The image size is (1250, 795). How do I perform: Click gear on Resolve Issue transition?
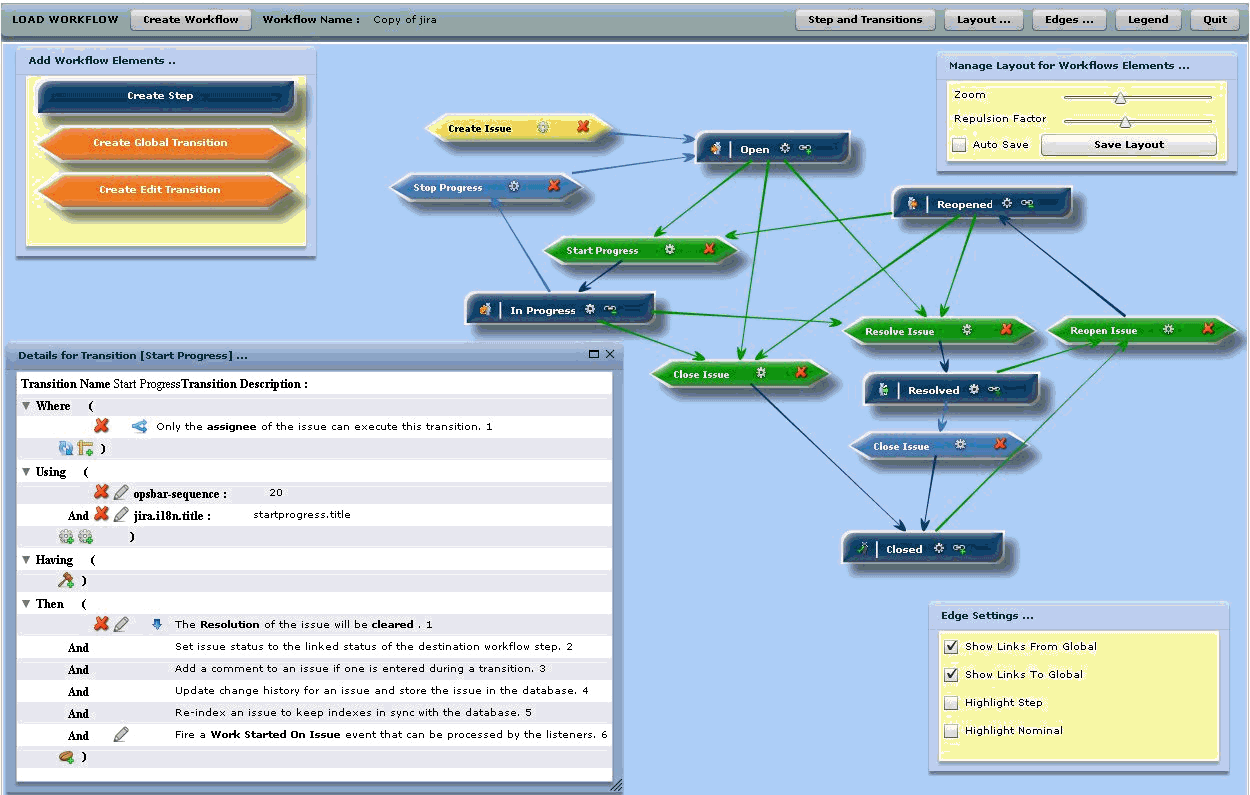(x=967, y=330)
